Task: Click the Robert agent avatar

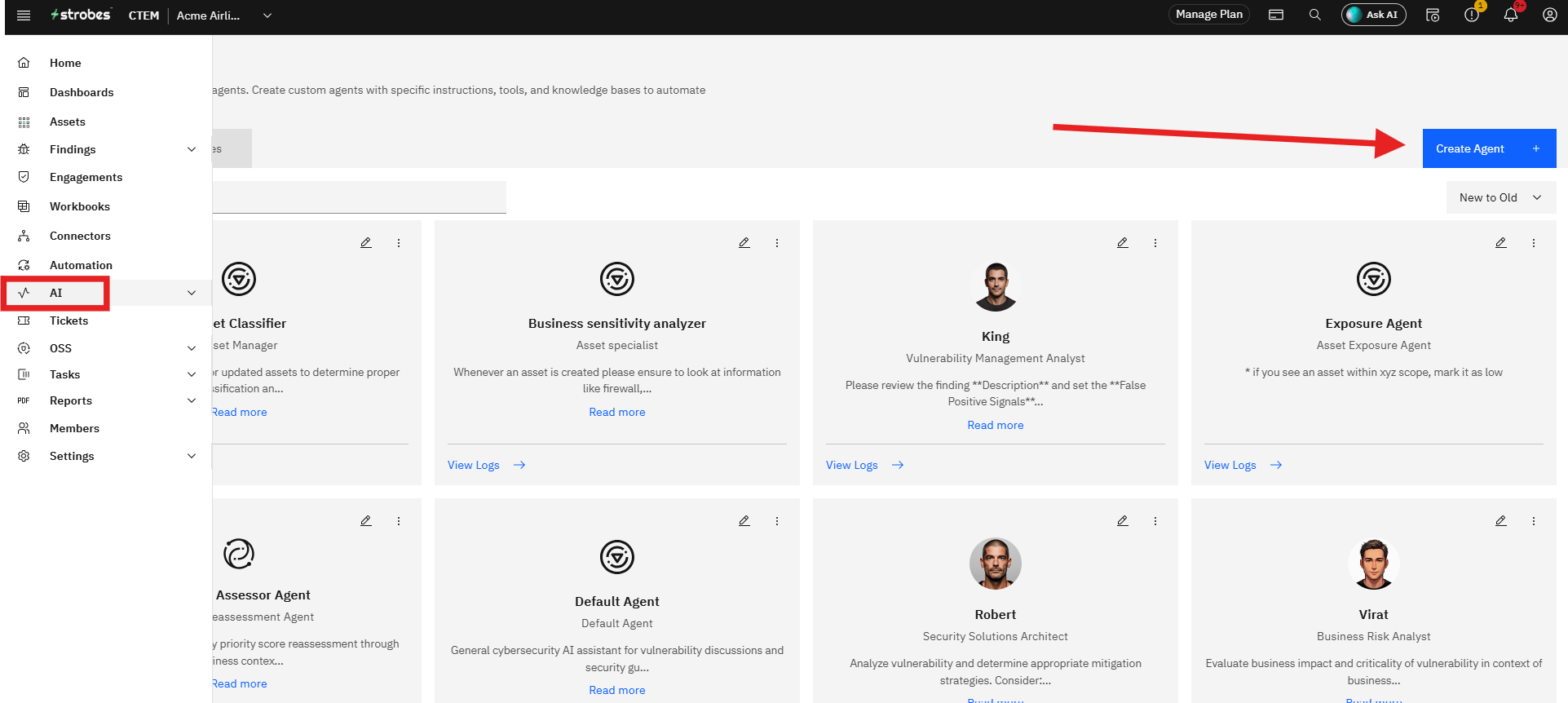Action: [x=995, y=564]
